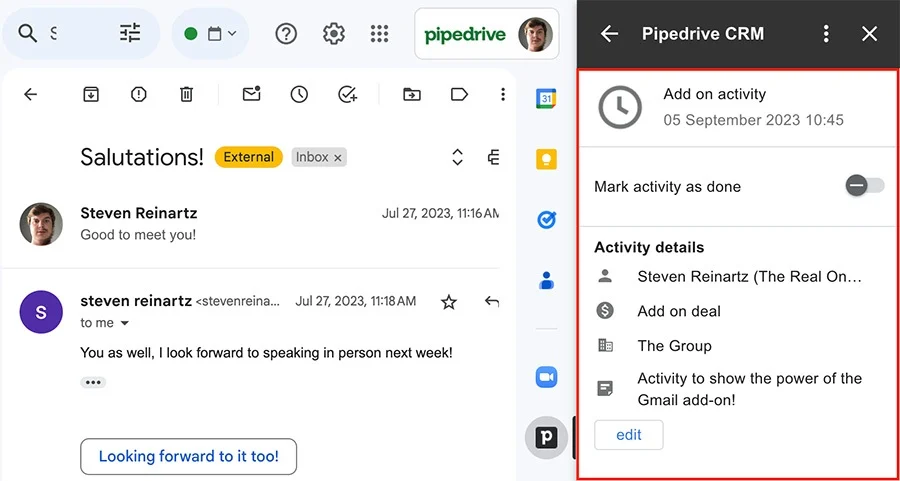Open the Pipedrive CRM panel options menu

[x=826, y=34]
